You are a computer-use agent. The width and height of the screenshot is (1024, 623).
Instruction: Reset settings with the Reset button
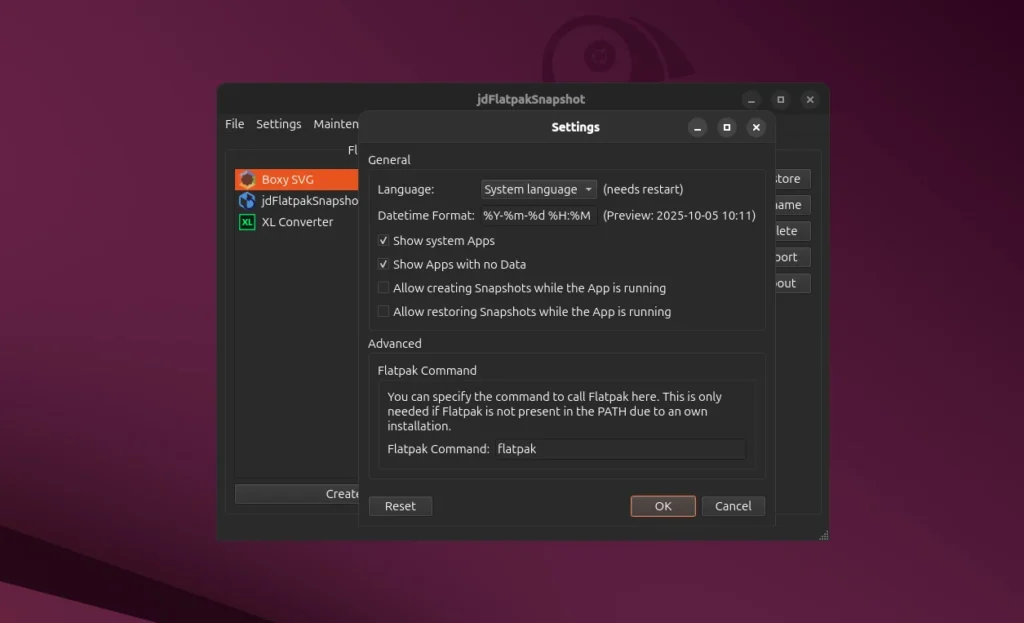point(400,506)
